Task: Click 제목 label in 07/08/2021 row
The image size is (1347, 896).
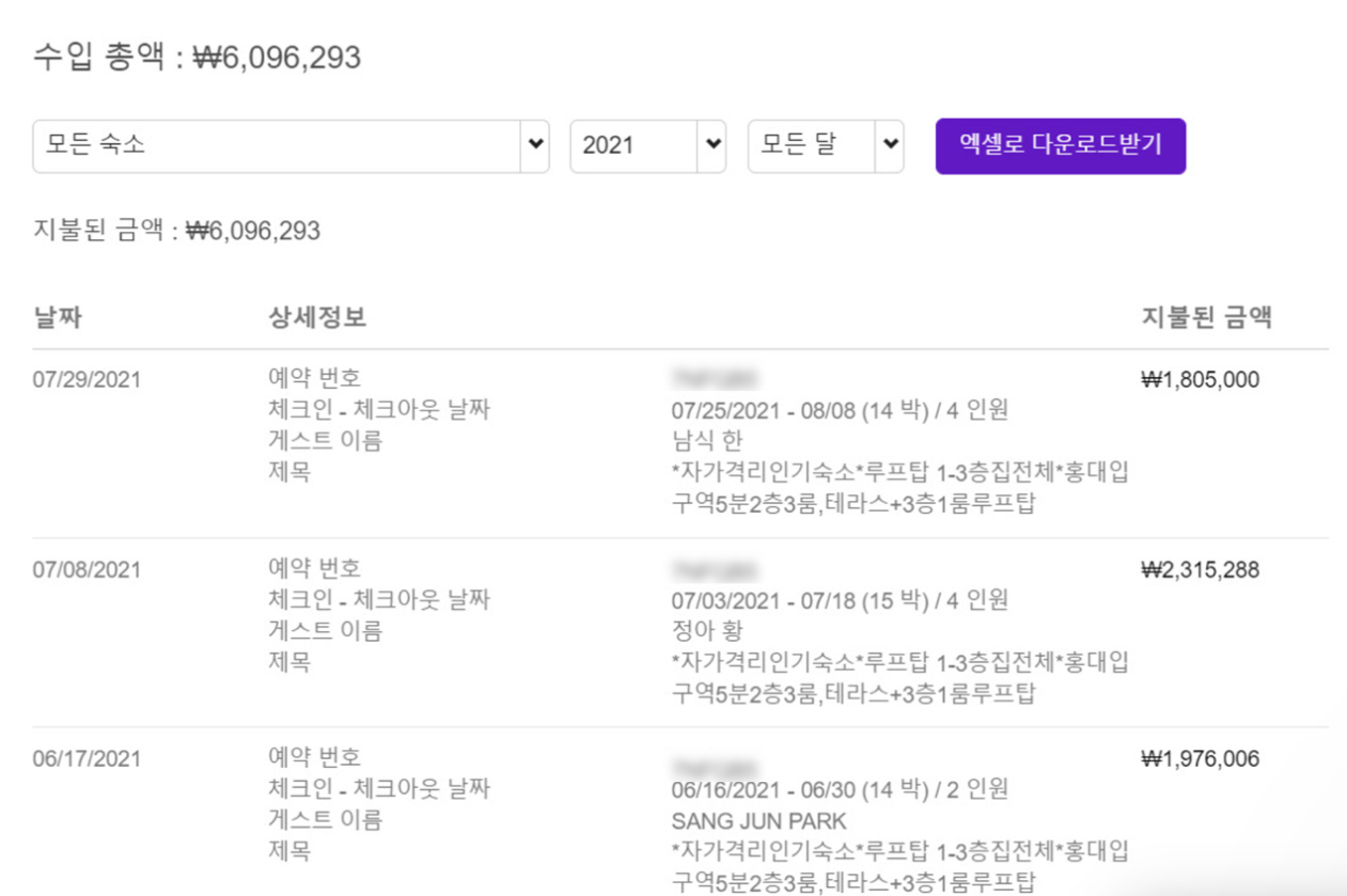Action: coord(289,661)
